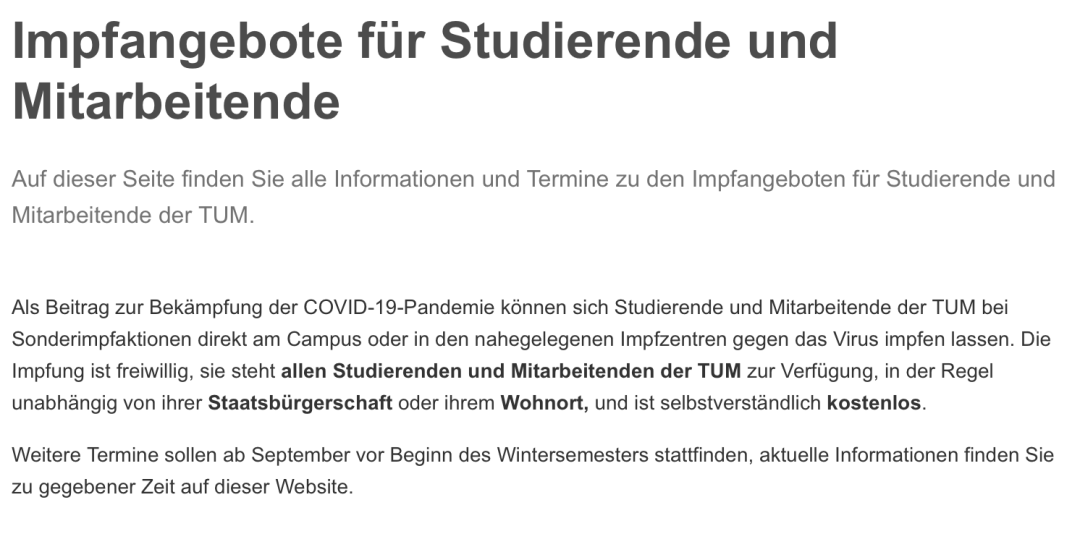Click bold text "allen Studierenden und Mitarbeitenden der TUM"
The width and height of the screenshot is (1080, 534).
click(511, 371)
